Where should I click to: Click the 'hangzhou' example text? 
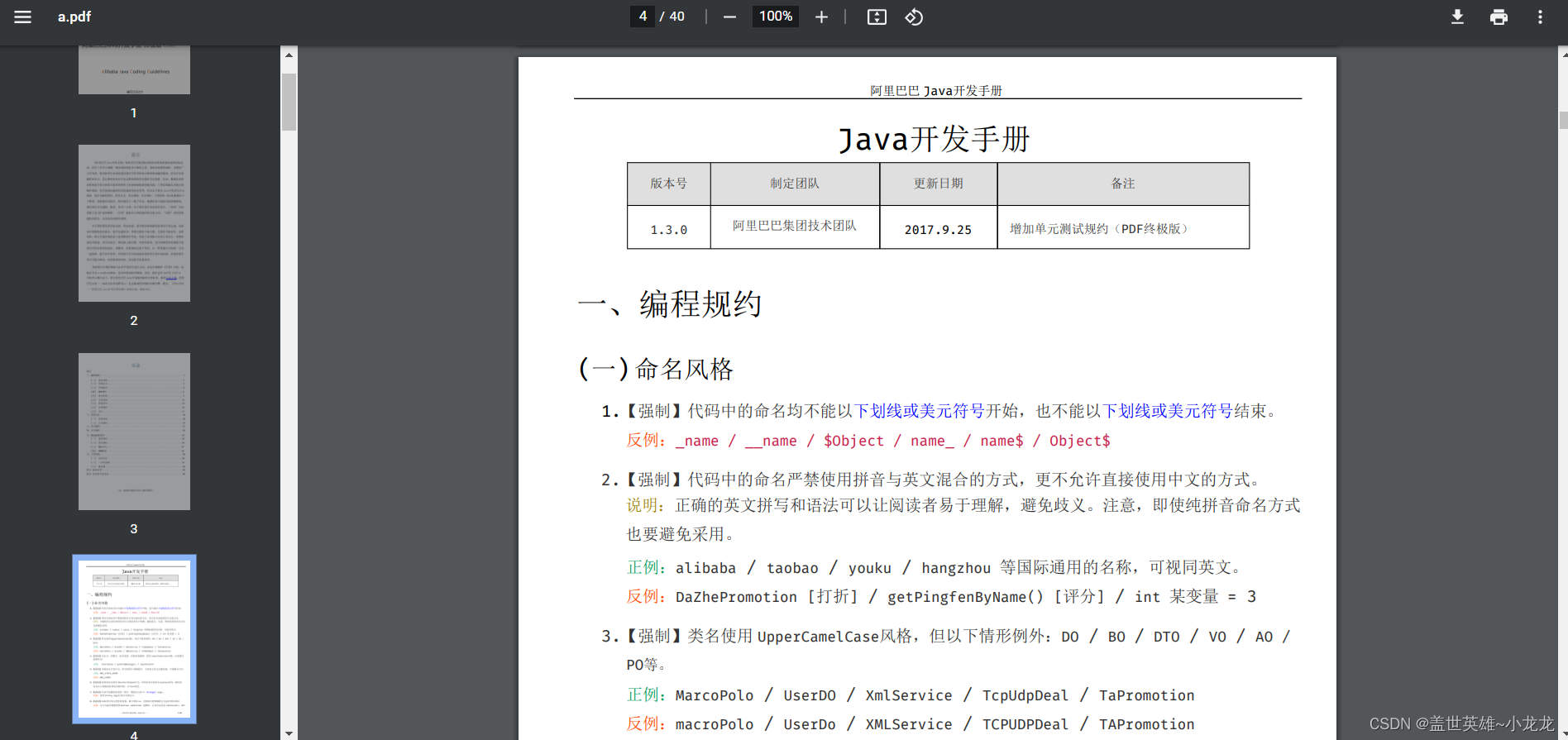956,568
